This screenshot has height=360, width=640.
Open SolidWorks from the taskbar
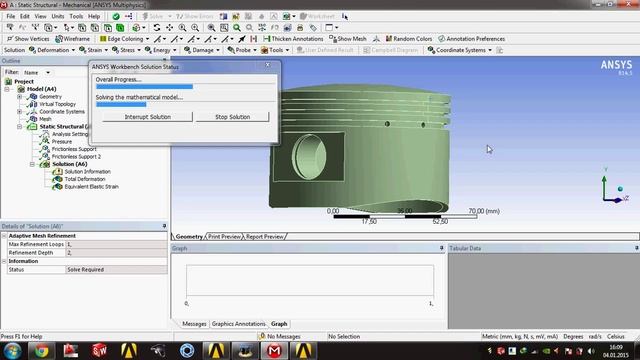(x=99, y=351)
